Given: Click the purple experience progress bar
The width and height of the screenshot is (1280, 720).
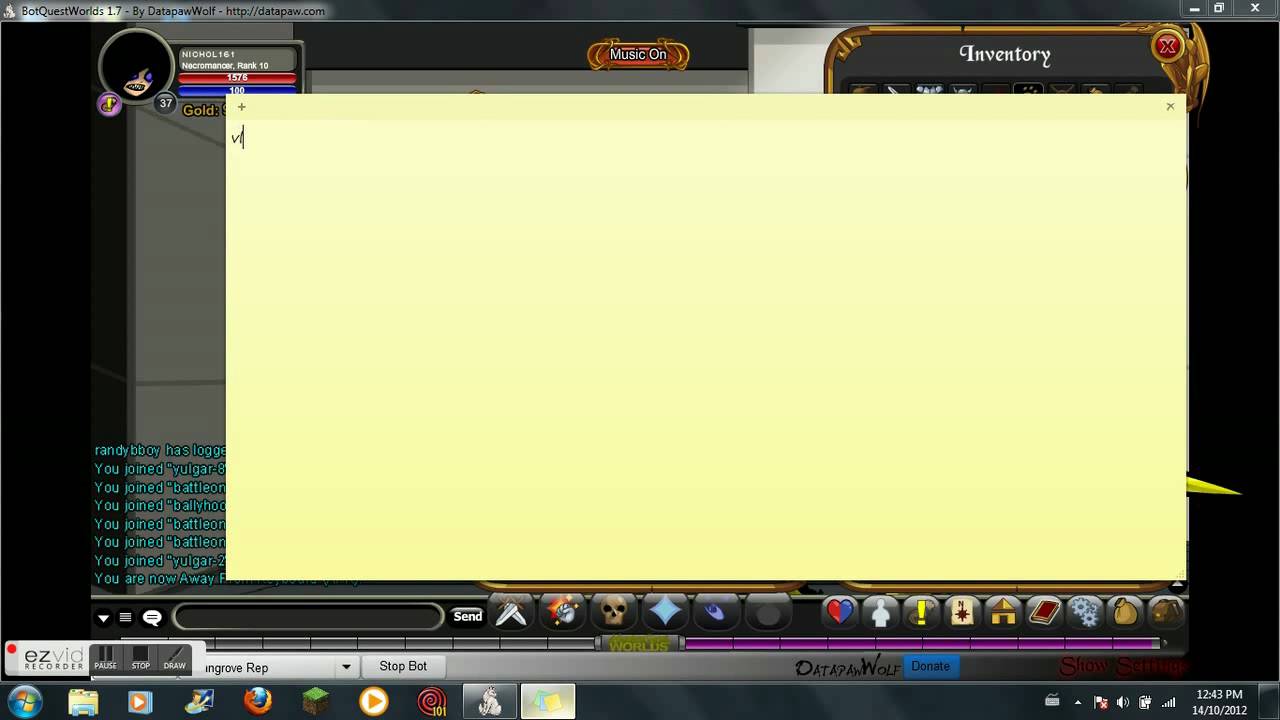Looking at the screenshot, I should point(920,644).
